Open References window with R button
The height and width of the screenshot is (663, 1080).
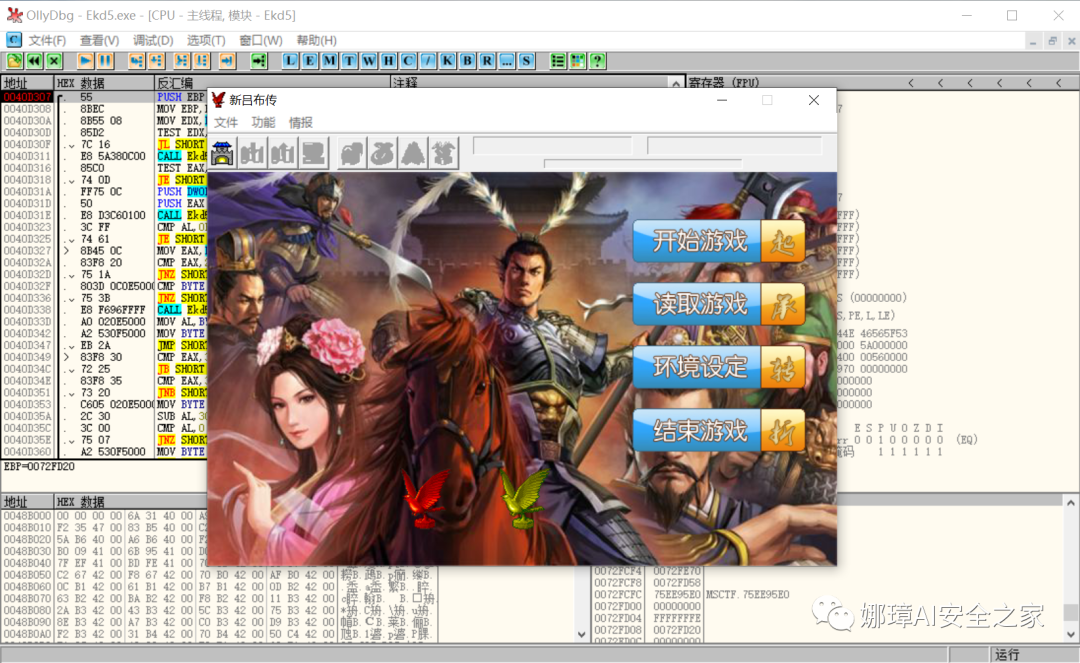pyautogui.click(x=487, y=61)
